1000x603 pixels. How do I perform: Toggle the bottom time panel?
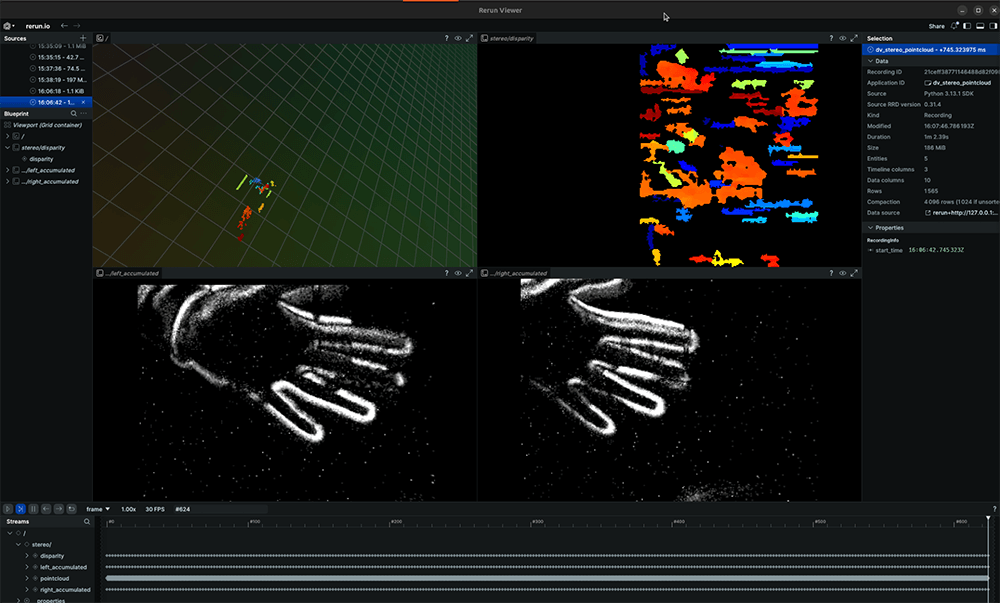(980, 26)
